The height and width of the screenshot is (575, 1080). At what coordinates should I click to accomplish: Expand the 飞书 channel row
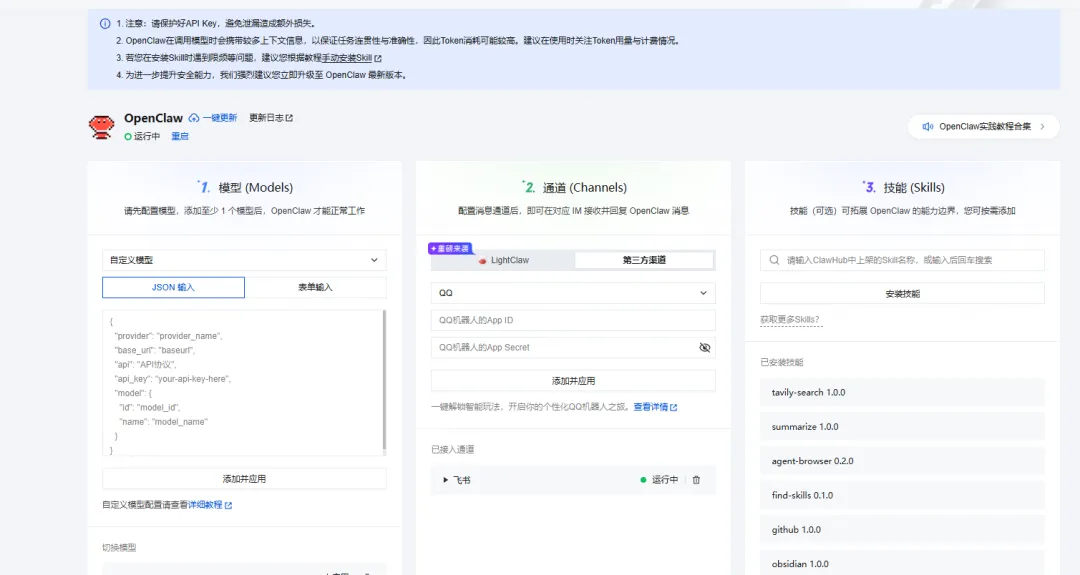pos(445,480)
